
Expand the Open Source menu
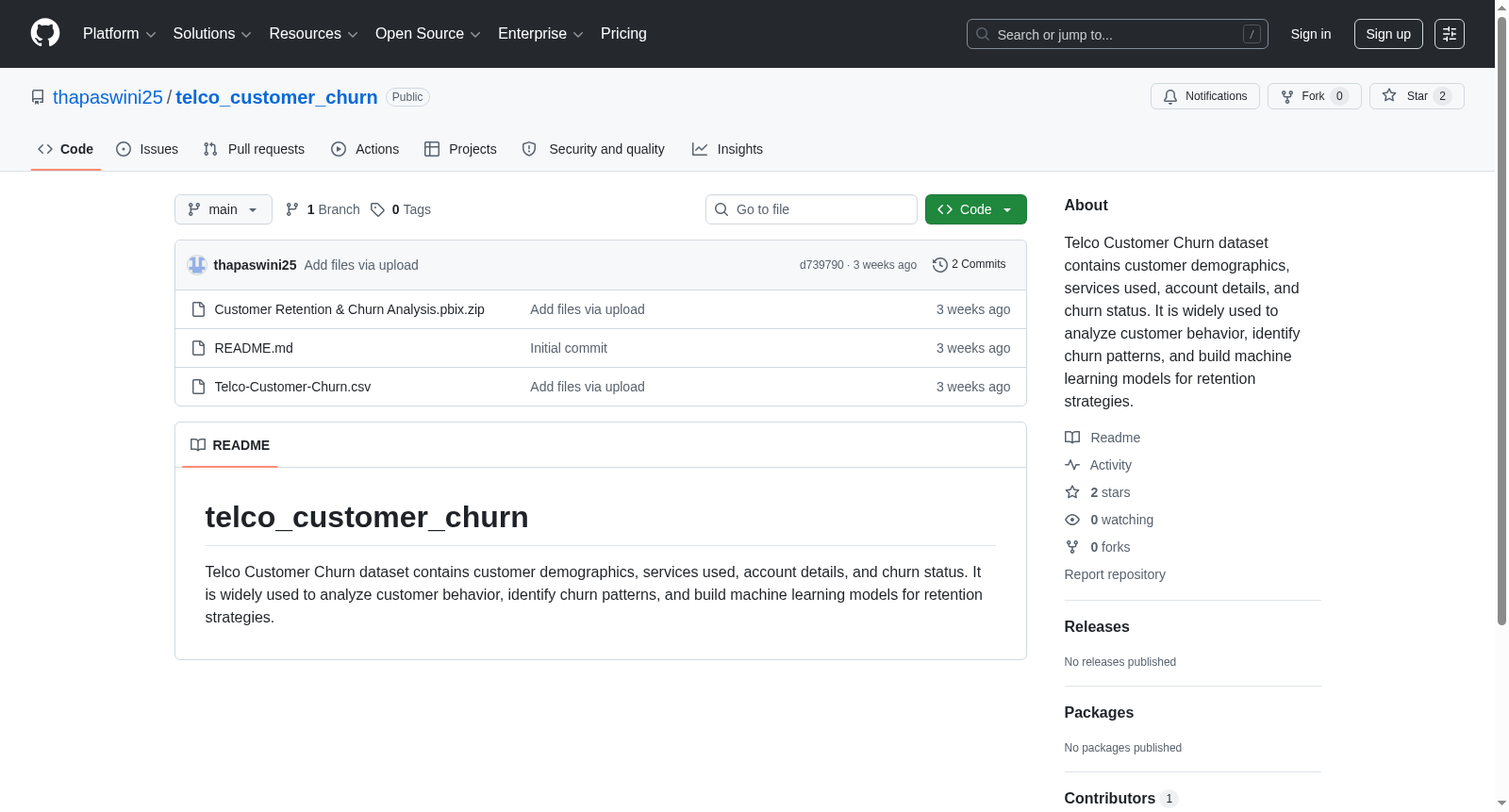pyautogui.click(x=428, y=34)
